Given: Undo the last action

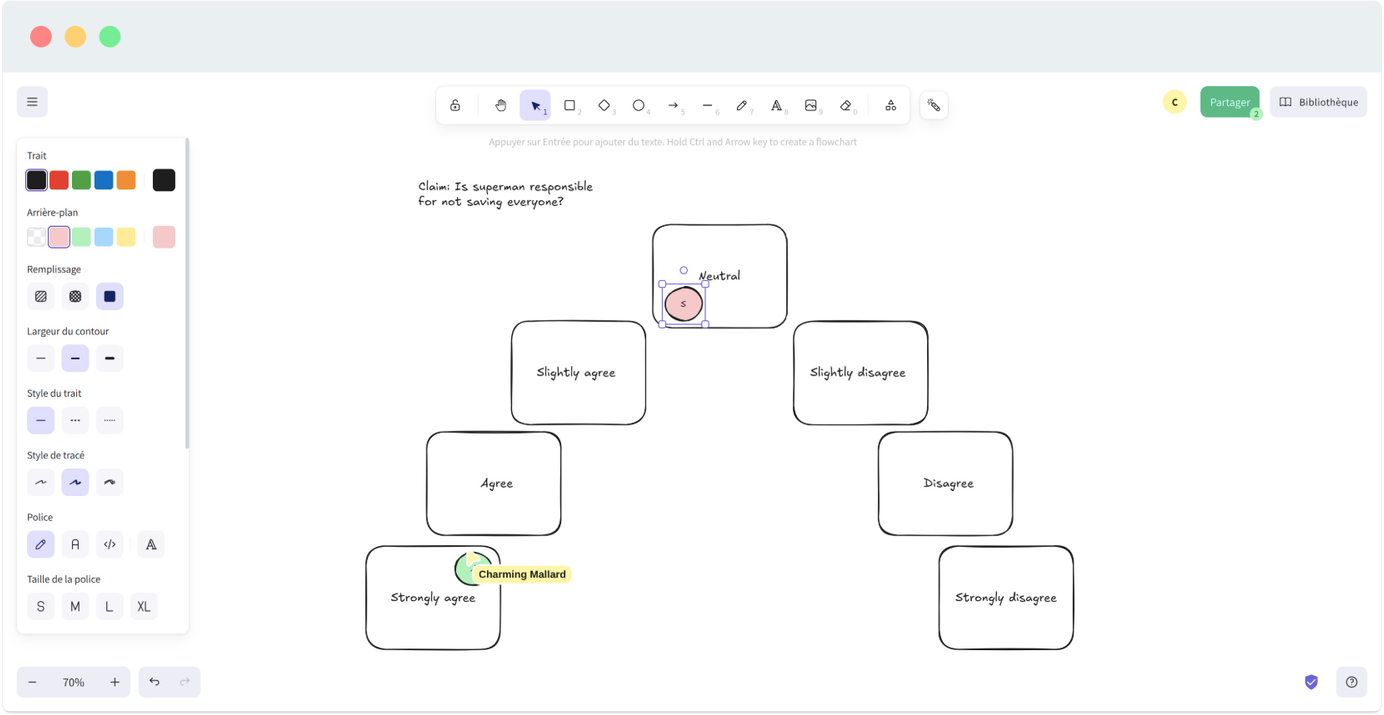Looking at the screenshot, I should [154, 682].
